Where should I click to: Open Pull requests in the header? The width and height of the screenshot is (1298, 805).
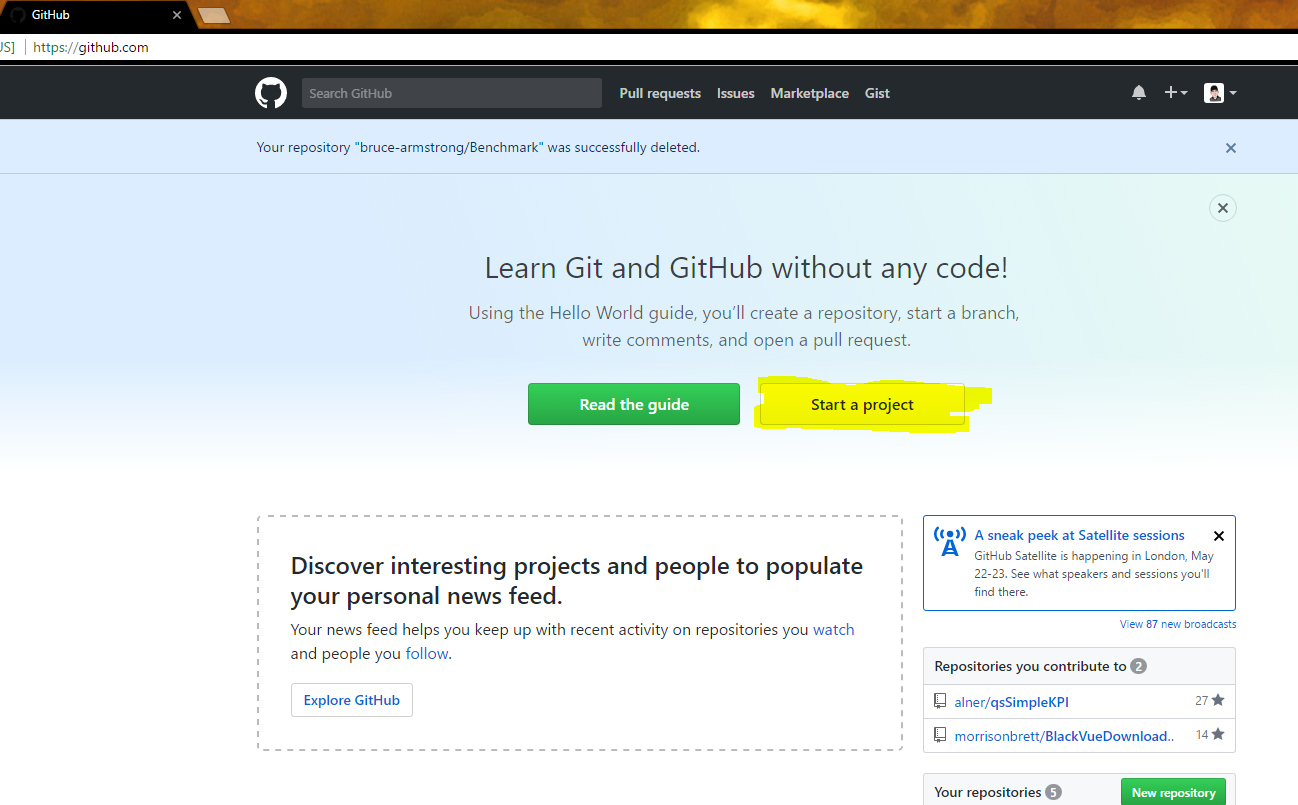click(660, 93)
